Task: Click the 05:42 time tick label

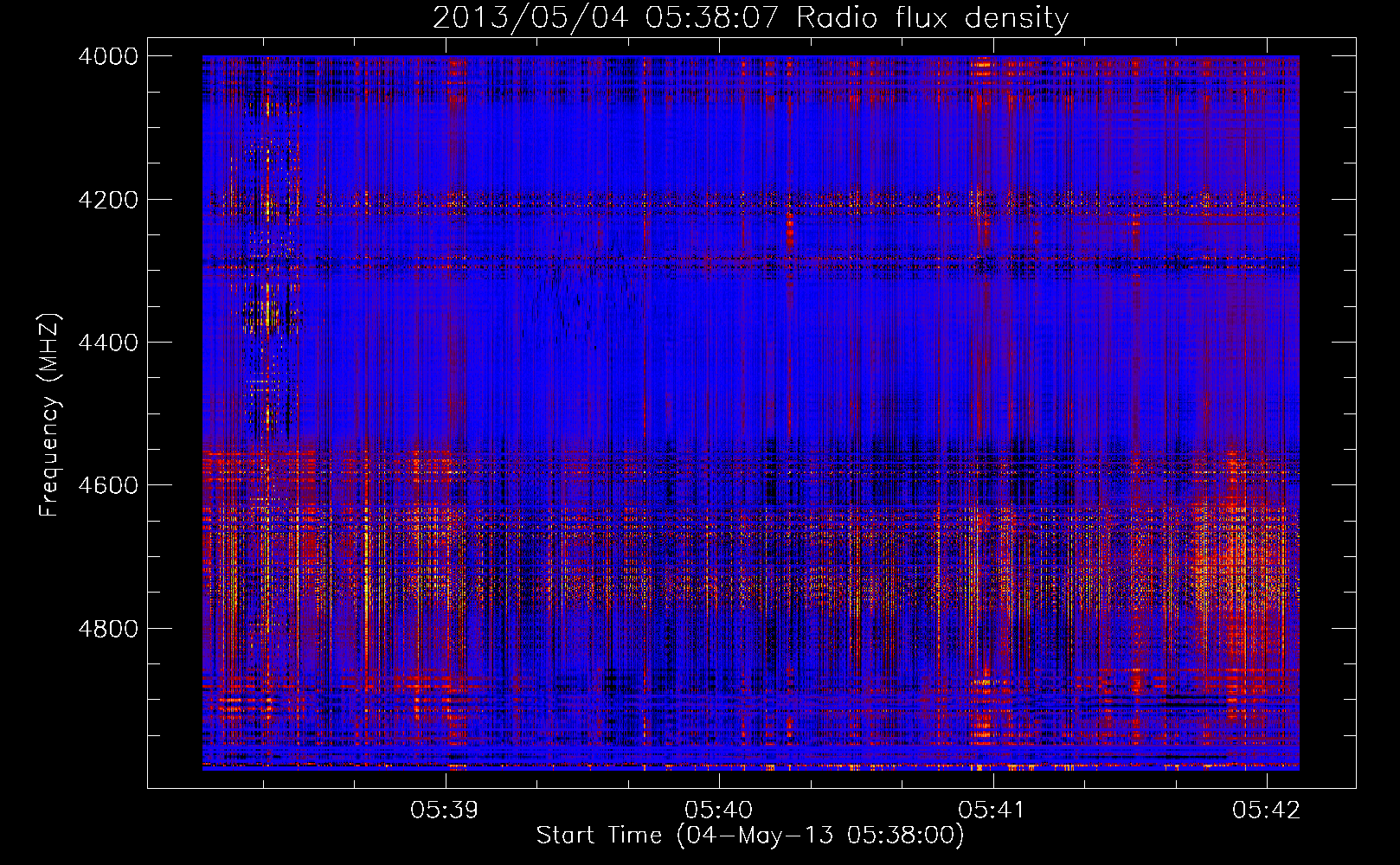Action: (x=1267, y=811)
